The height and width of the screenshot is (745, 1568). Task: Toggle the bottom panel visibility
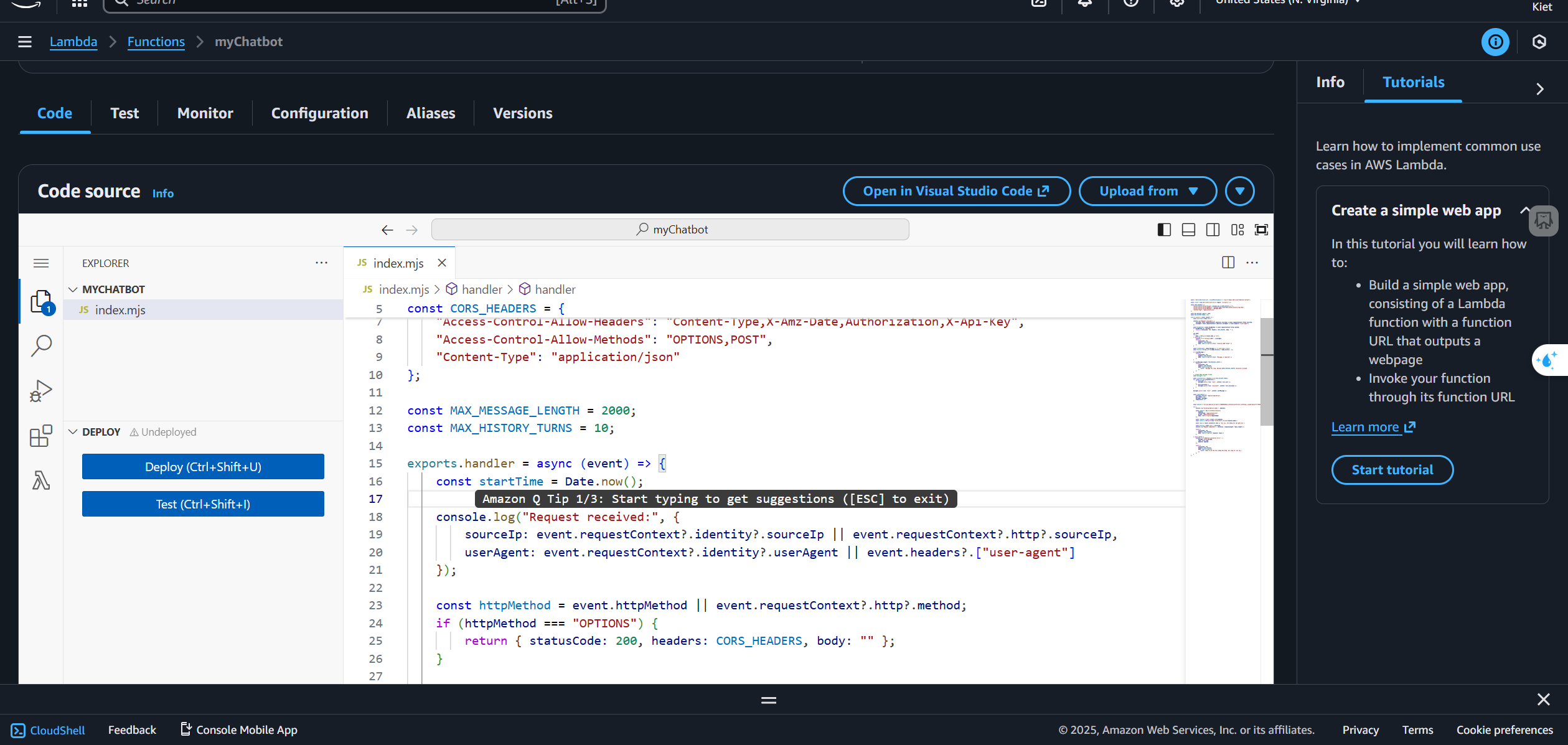click(x=1188, y=230)
